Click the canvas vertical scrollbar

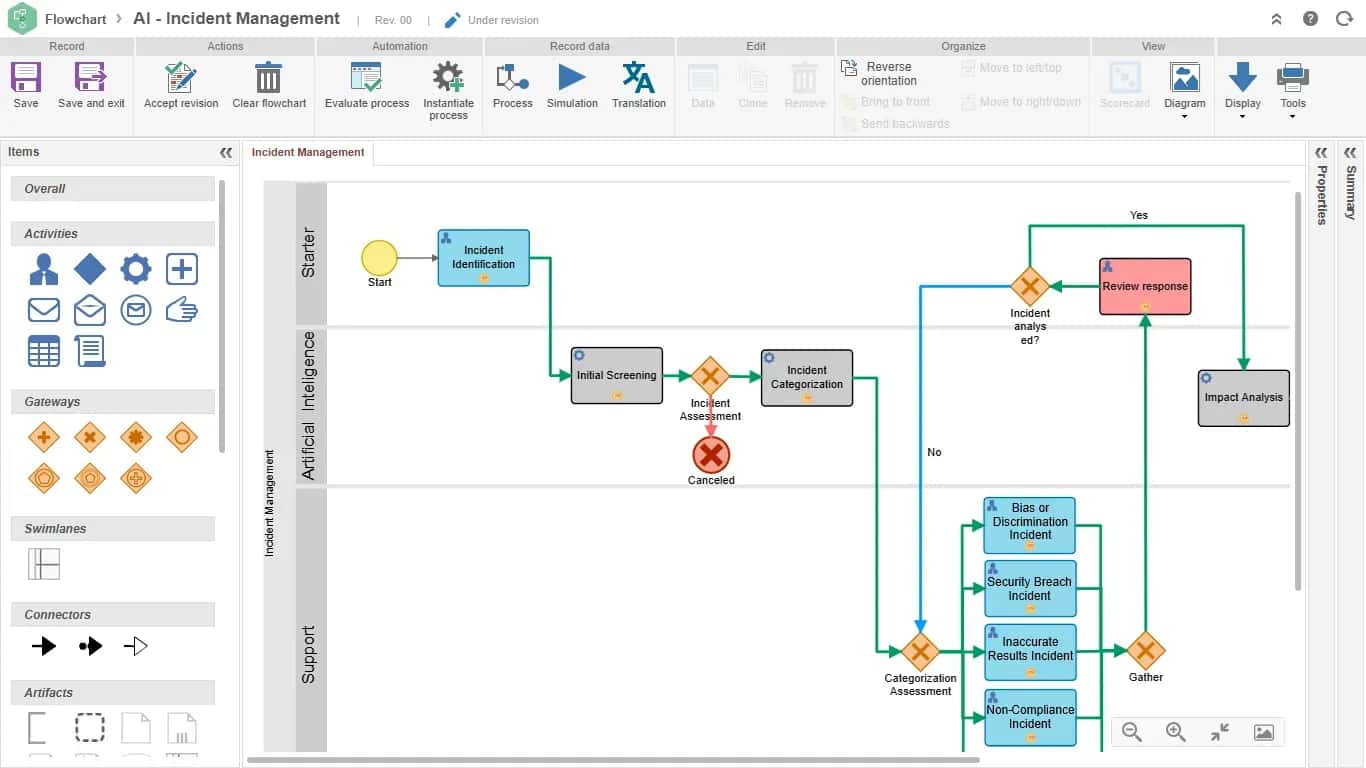pyautogui.click(x=1298, y=390)
